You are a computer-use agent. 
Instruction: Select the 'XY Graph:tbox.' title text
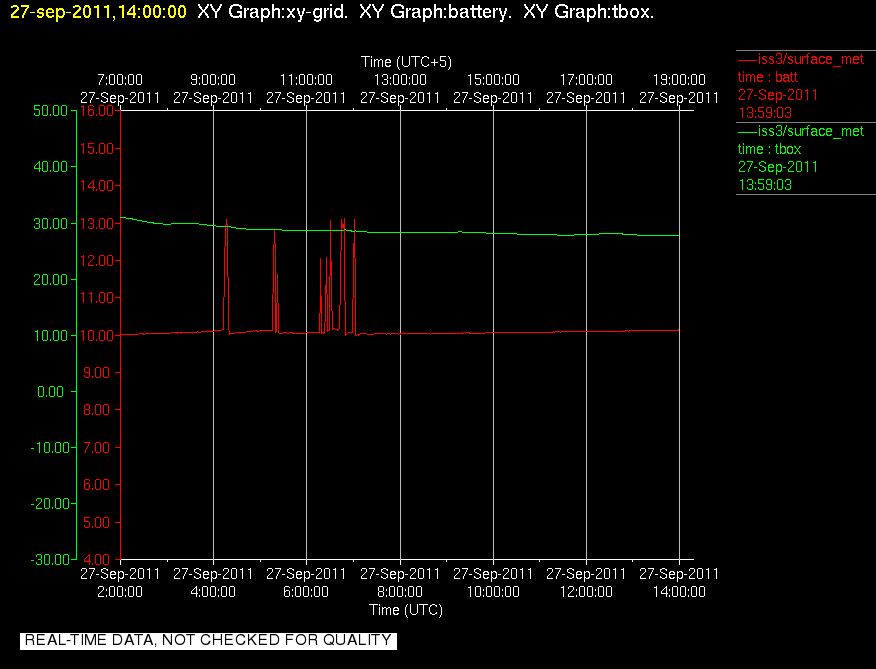pyautogui.click(x=588, y=12)
